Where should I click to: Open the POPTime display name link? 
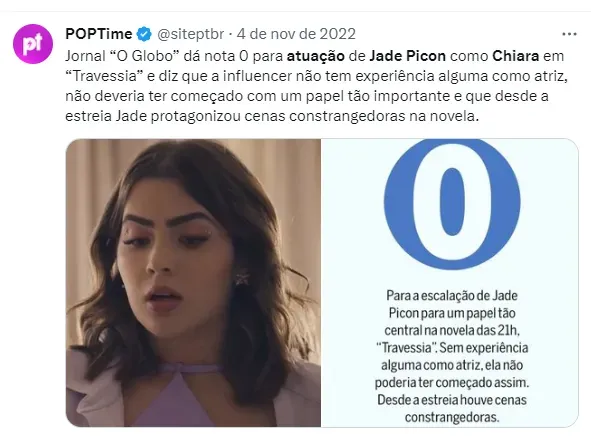pyautogui.click(x=99, y=34)
